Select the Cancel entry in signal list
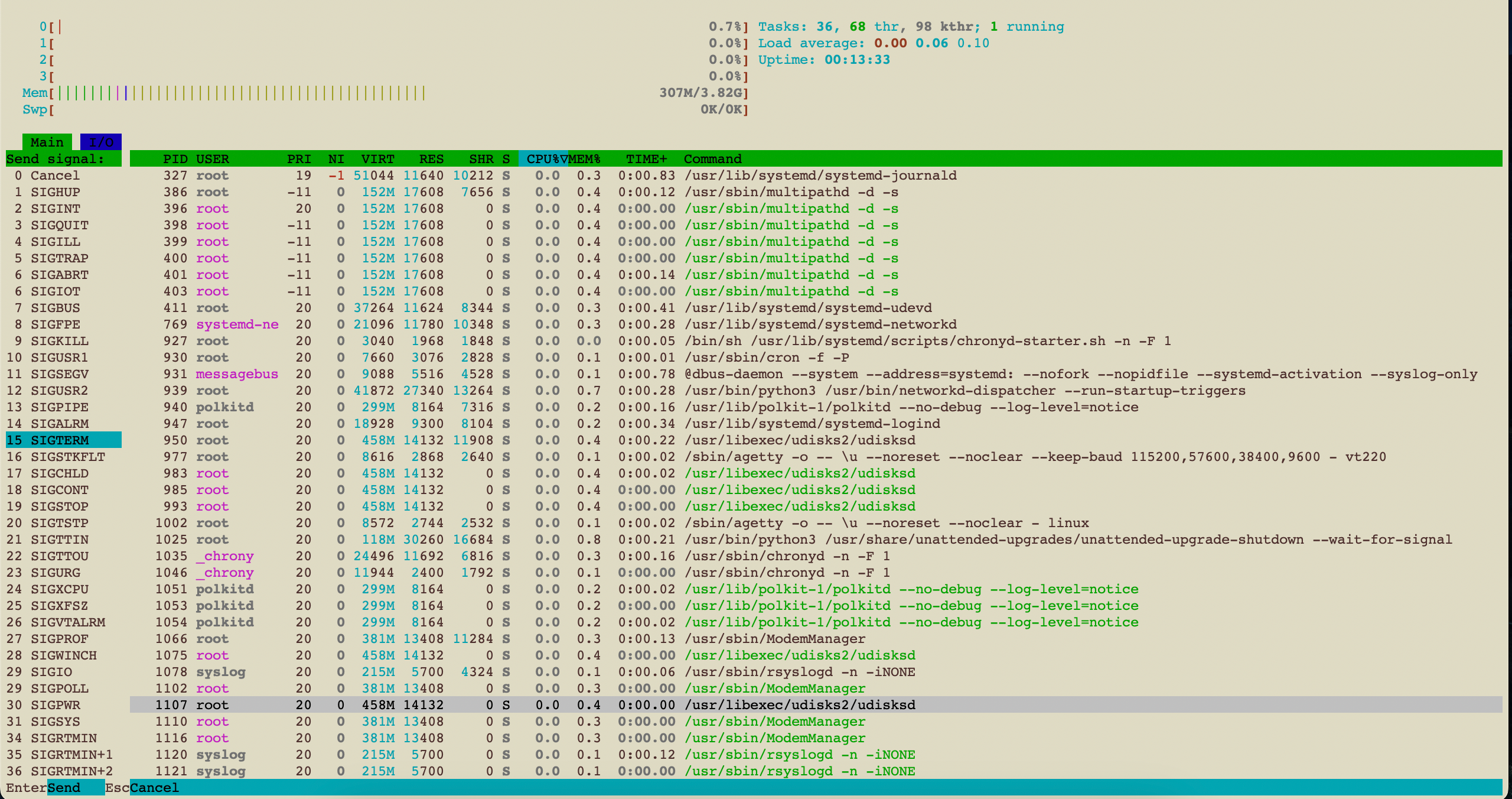 (64, 176)
